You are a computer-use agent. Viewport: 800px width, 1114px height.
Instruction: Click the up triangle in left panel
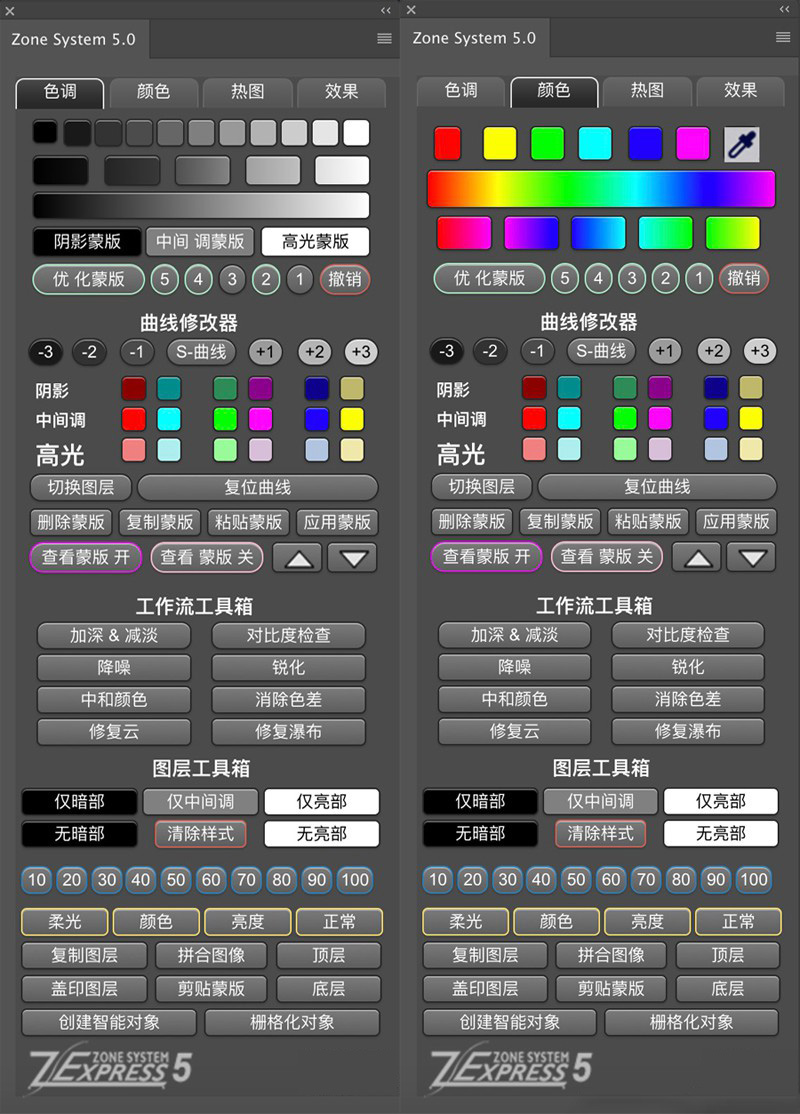click(298, 558)
